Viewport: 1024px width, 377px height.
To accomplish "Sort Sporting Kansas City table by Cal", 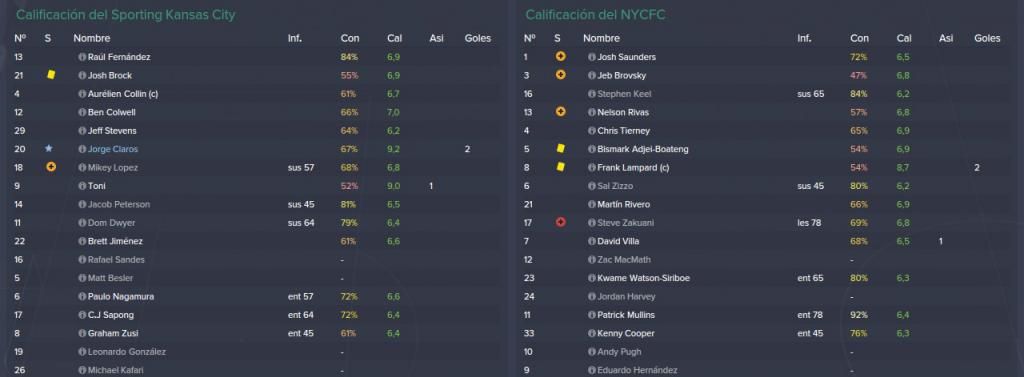I will coord(394,39).
